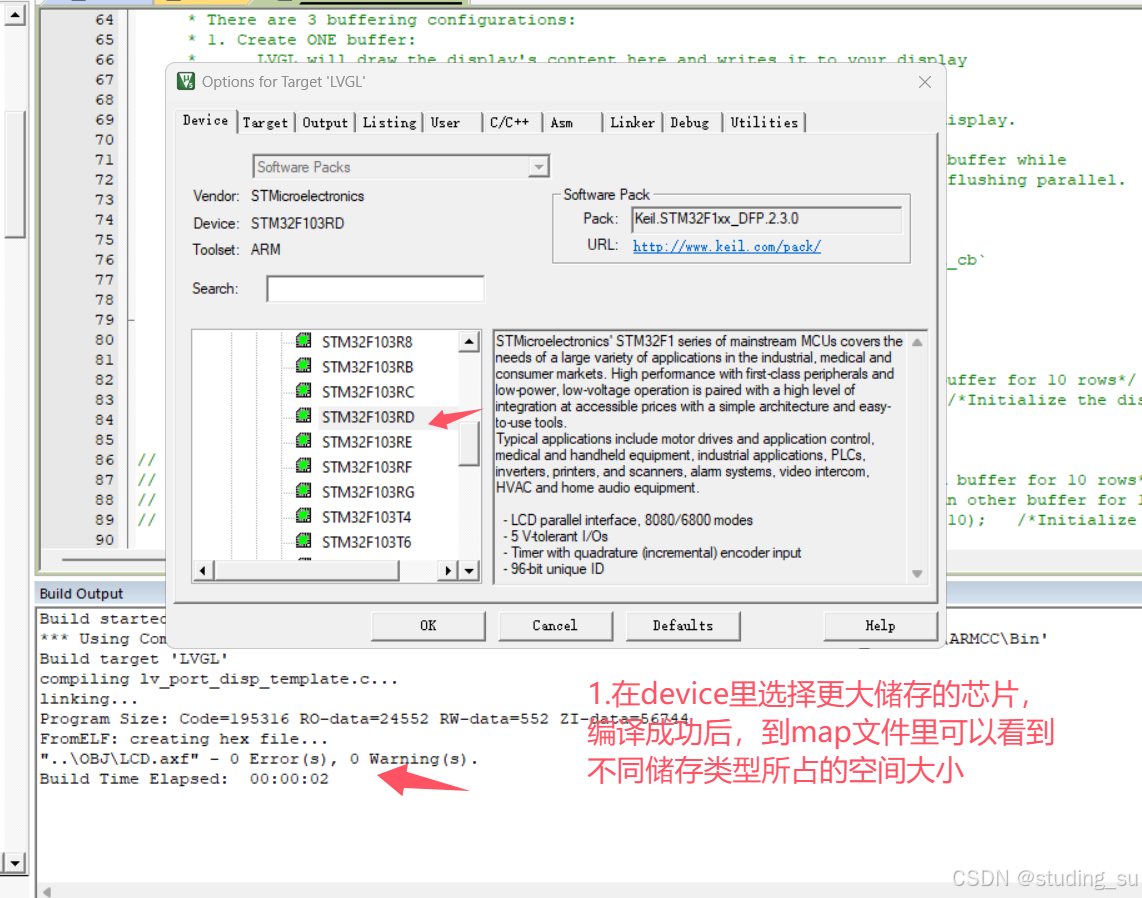Screen dimensions: 1142x898
Task: Switch to the C/C++ tab
Action: coord(509,122)
